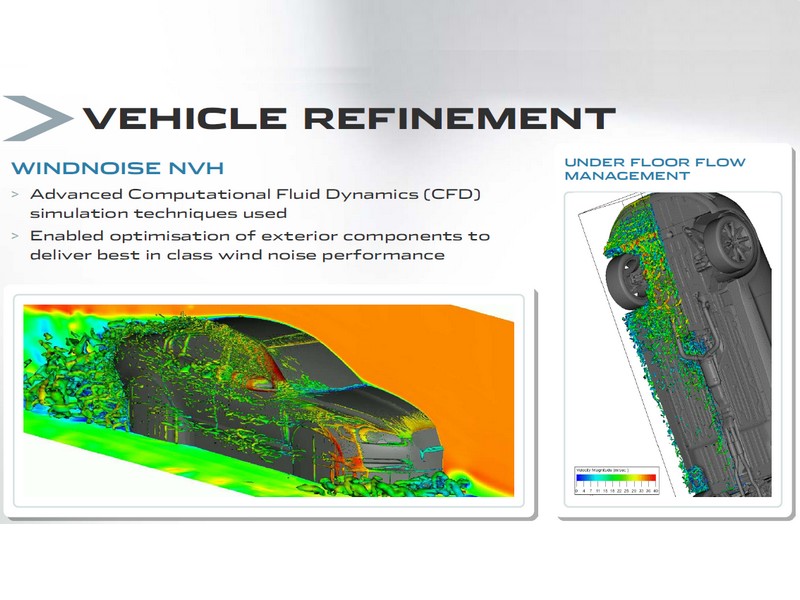
Task: Click the bullet about CFD simulation techniques
Action: click(255, 204)
